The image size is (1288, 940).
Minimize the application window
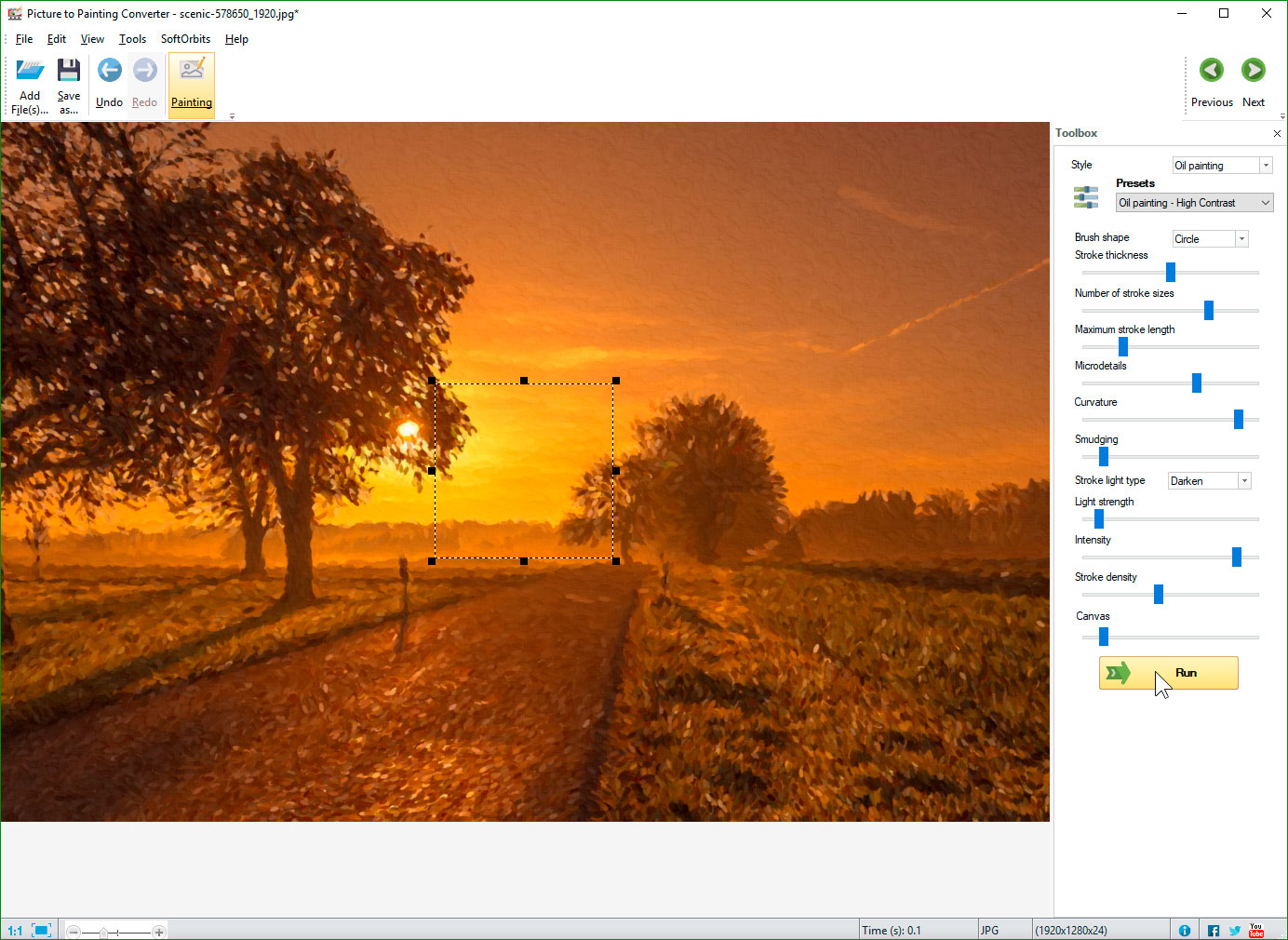(1182, 13)
